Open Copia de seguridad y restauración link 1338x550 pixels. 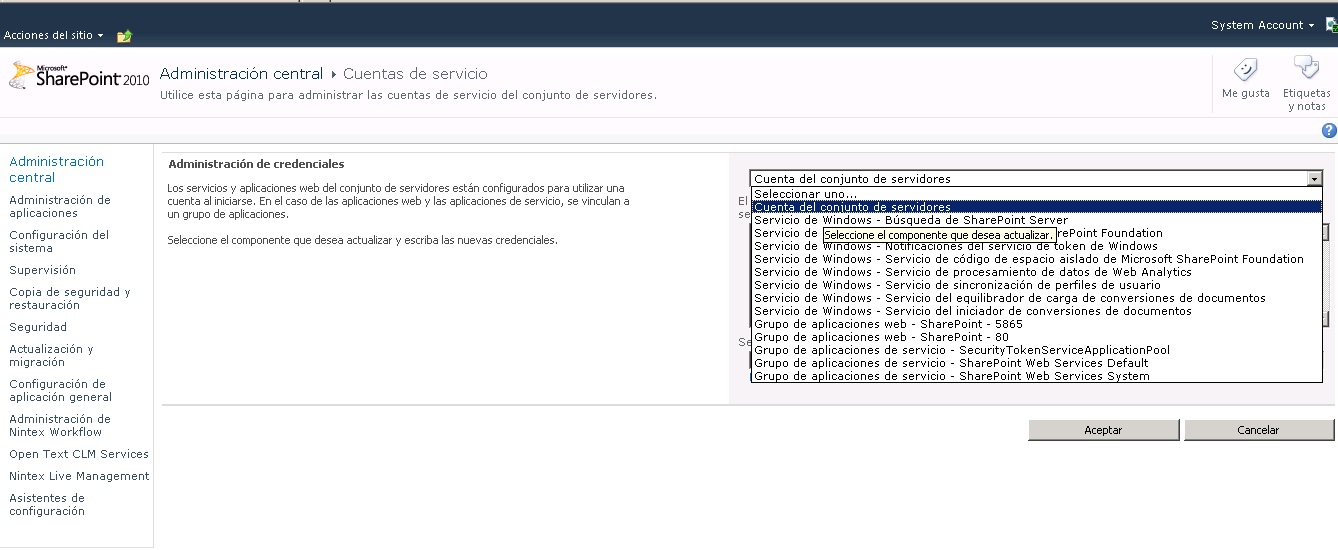pyautogui.click(x=70, y=299)
